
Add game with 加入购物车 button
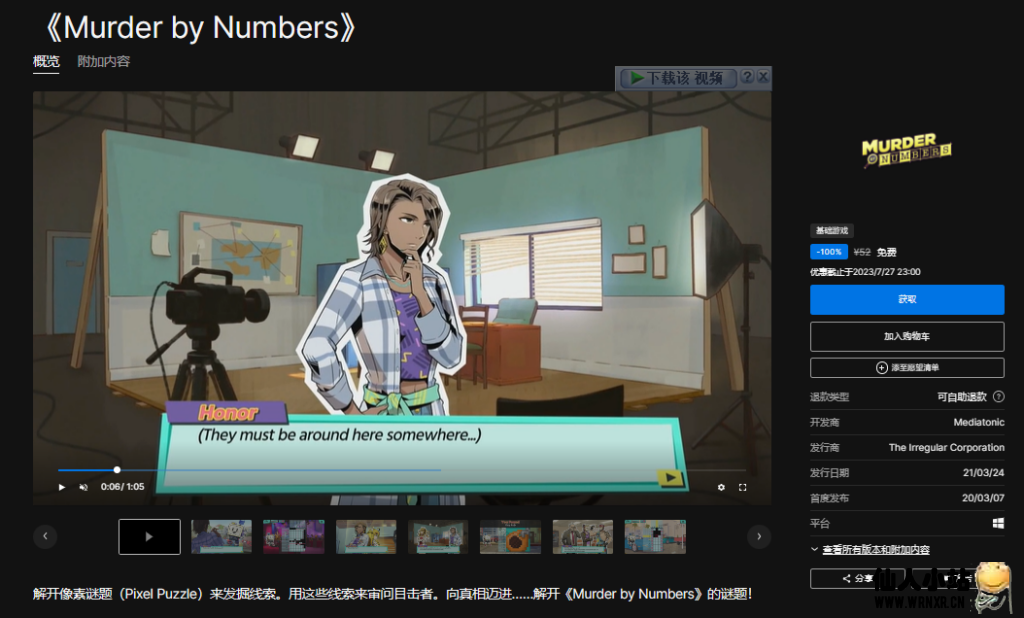tap(907, 336)
